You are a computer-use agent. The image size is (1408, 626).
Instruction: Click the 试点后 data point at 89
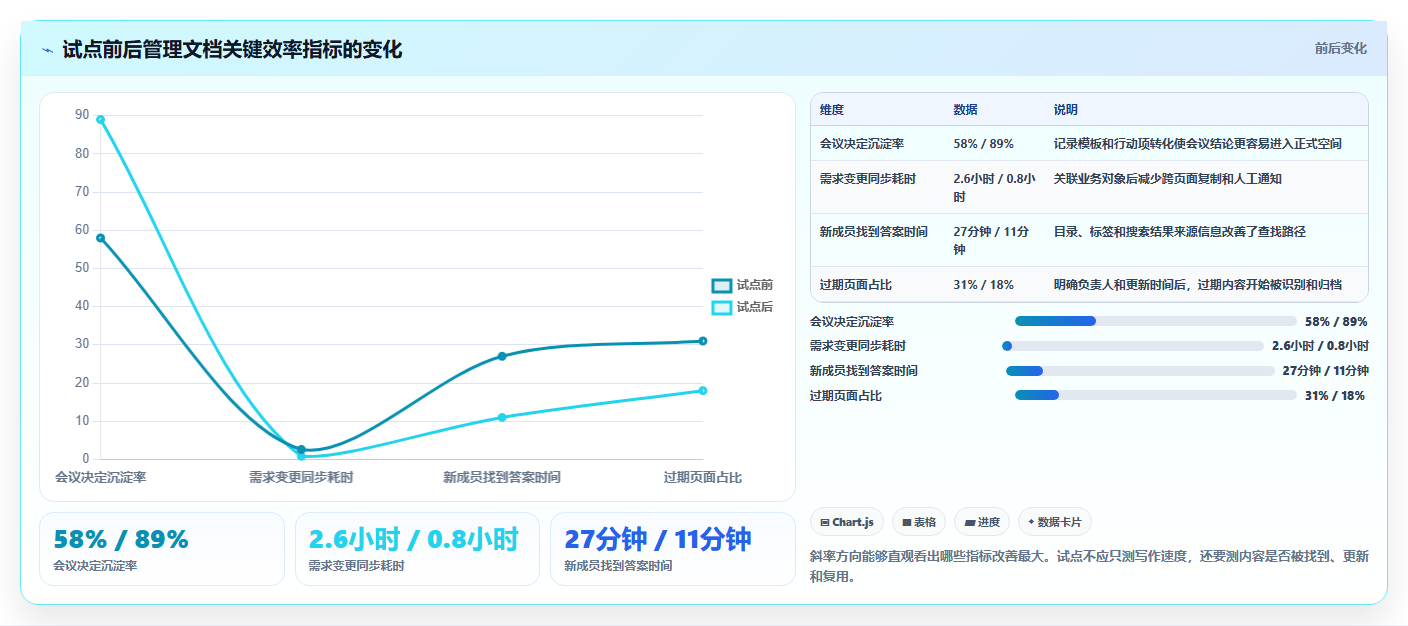click(101, 120)
